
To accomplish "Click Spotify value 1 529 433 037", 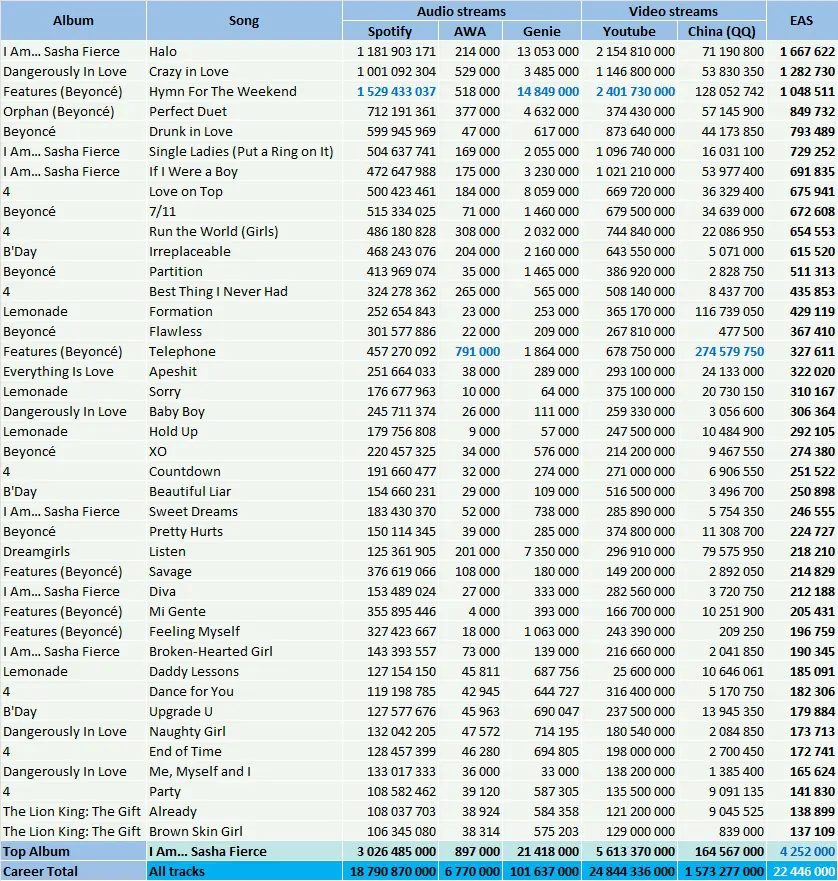I will click(x=396, y=92).
